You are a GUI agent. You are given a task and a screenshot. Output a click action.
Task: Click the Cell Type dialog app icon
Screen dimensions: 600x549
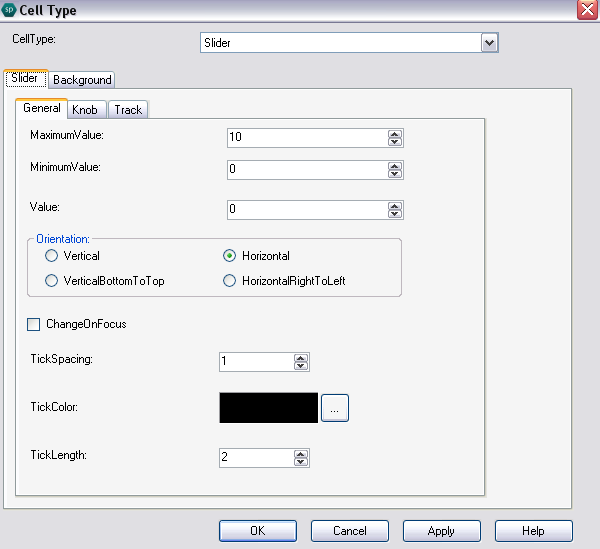pyautogui.click(x=9, y=10)
